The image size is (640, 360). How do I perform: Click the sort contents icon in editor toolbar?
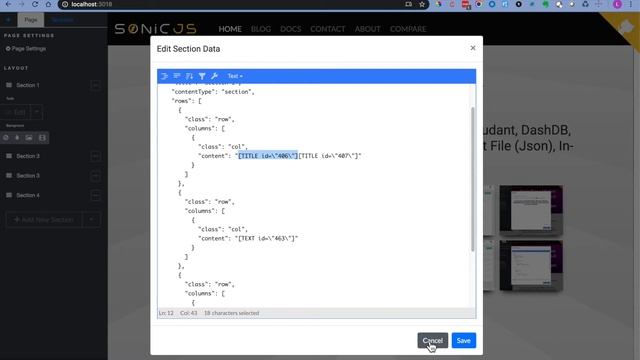coord(189,76)
